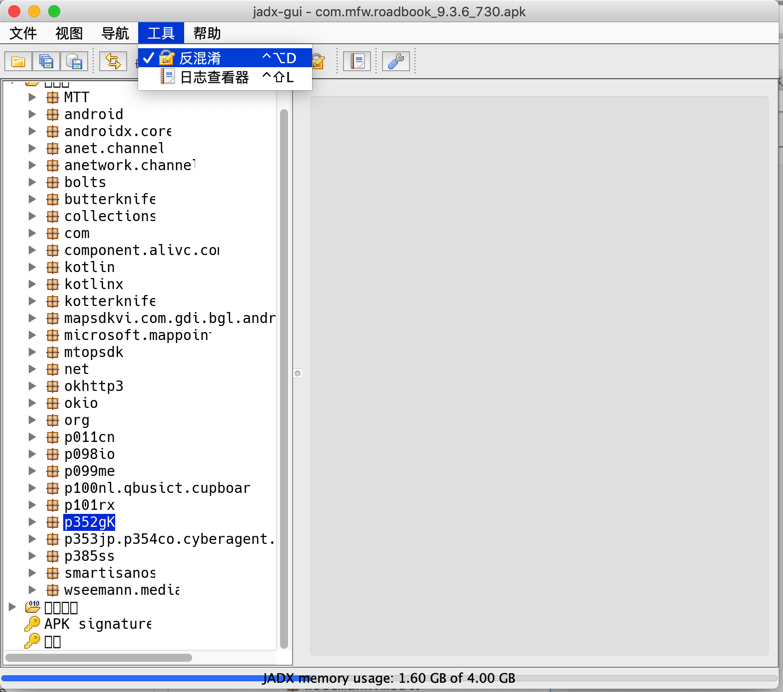Screen dimensions: 783x692
Task: Click the split pane divider handle
Action: 298,373
